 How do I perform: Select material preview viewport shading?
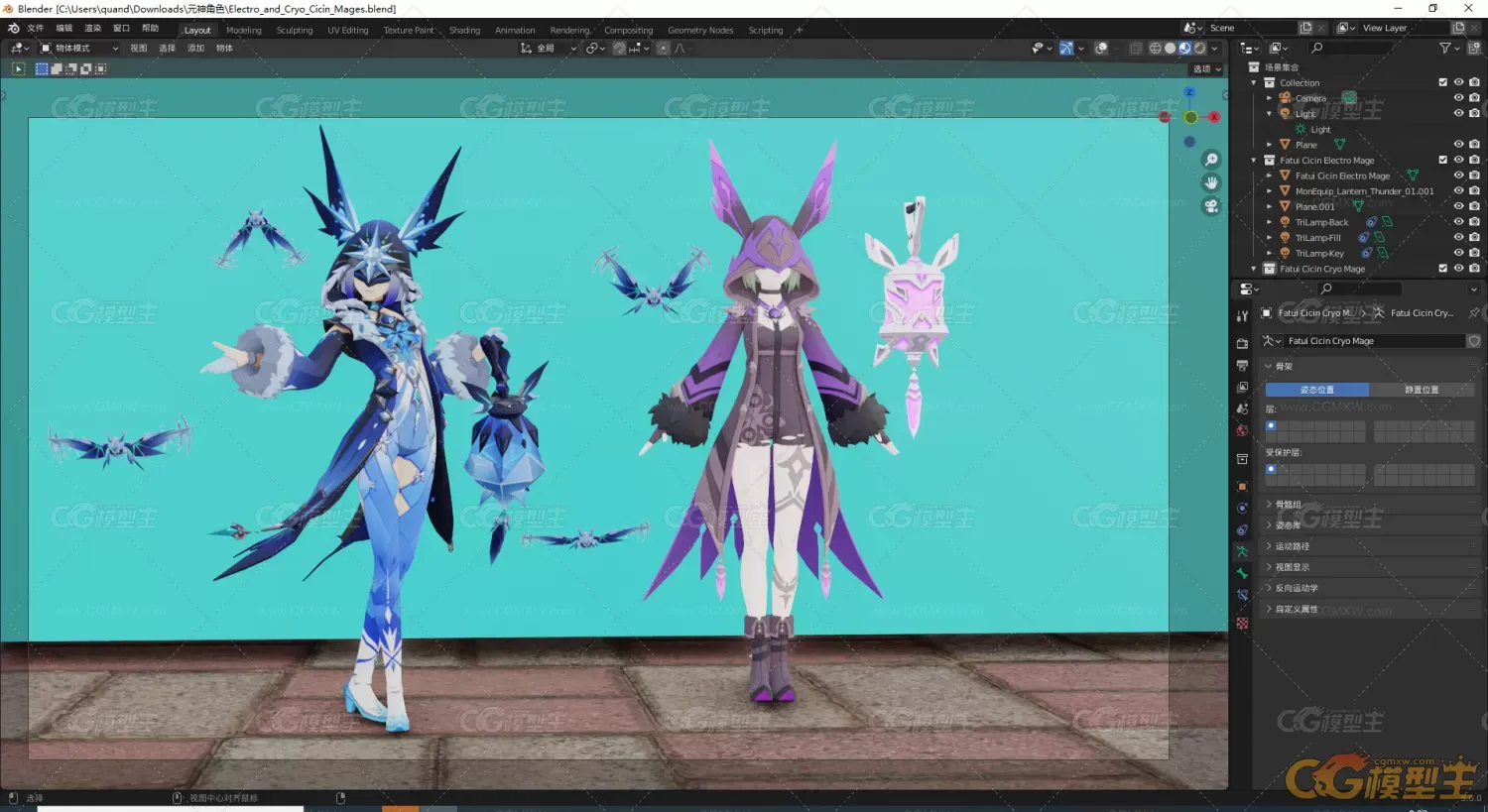pos(1184,48)
